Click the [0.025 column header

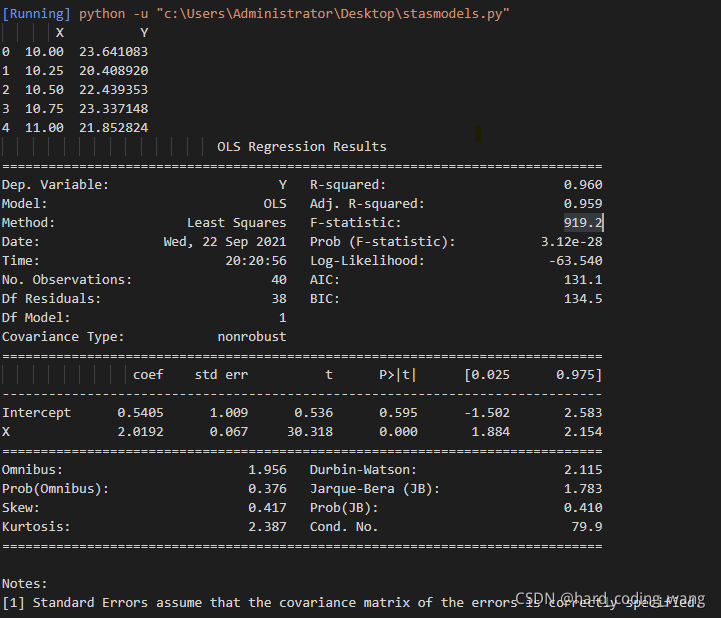[x=487, y=375]
